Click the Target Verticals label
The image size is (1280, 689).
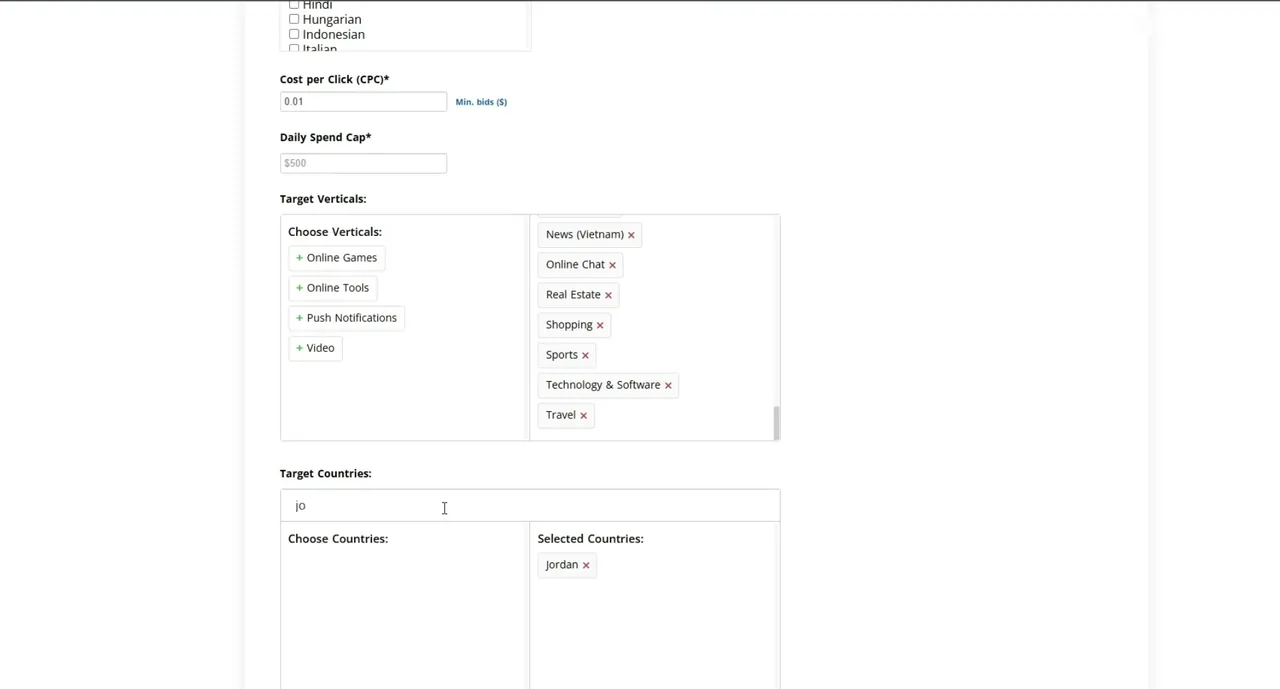pos(323,199)
